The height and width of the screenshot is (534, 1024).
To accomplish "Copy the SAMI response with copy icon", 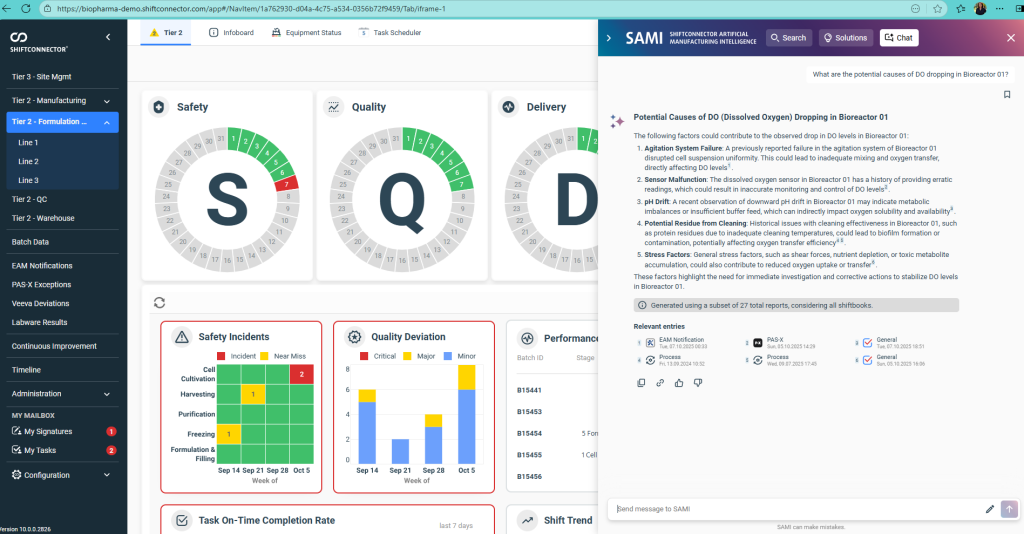I will coord(641,383).
